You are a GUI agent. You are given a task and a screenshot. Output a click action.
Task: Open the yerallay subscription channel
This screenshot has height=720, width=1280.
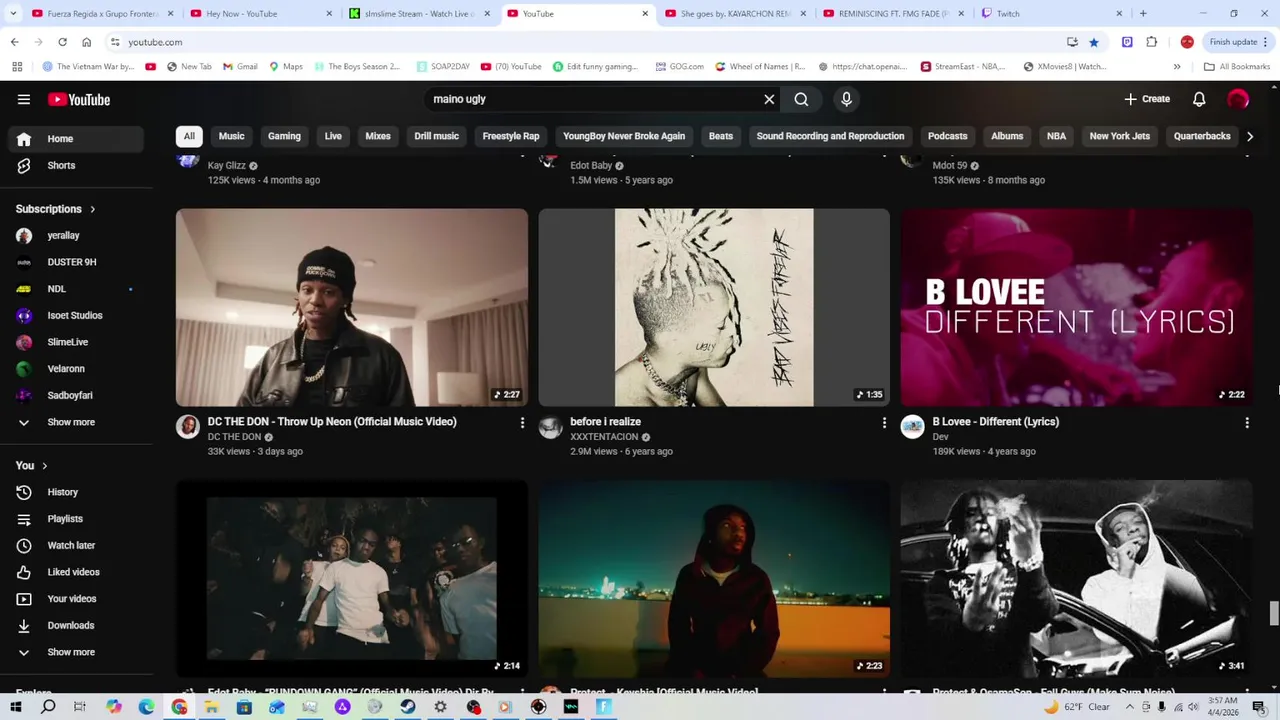[x=76, y=236]
